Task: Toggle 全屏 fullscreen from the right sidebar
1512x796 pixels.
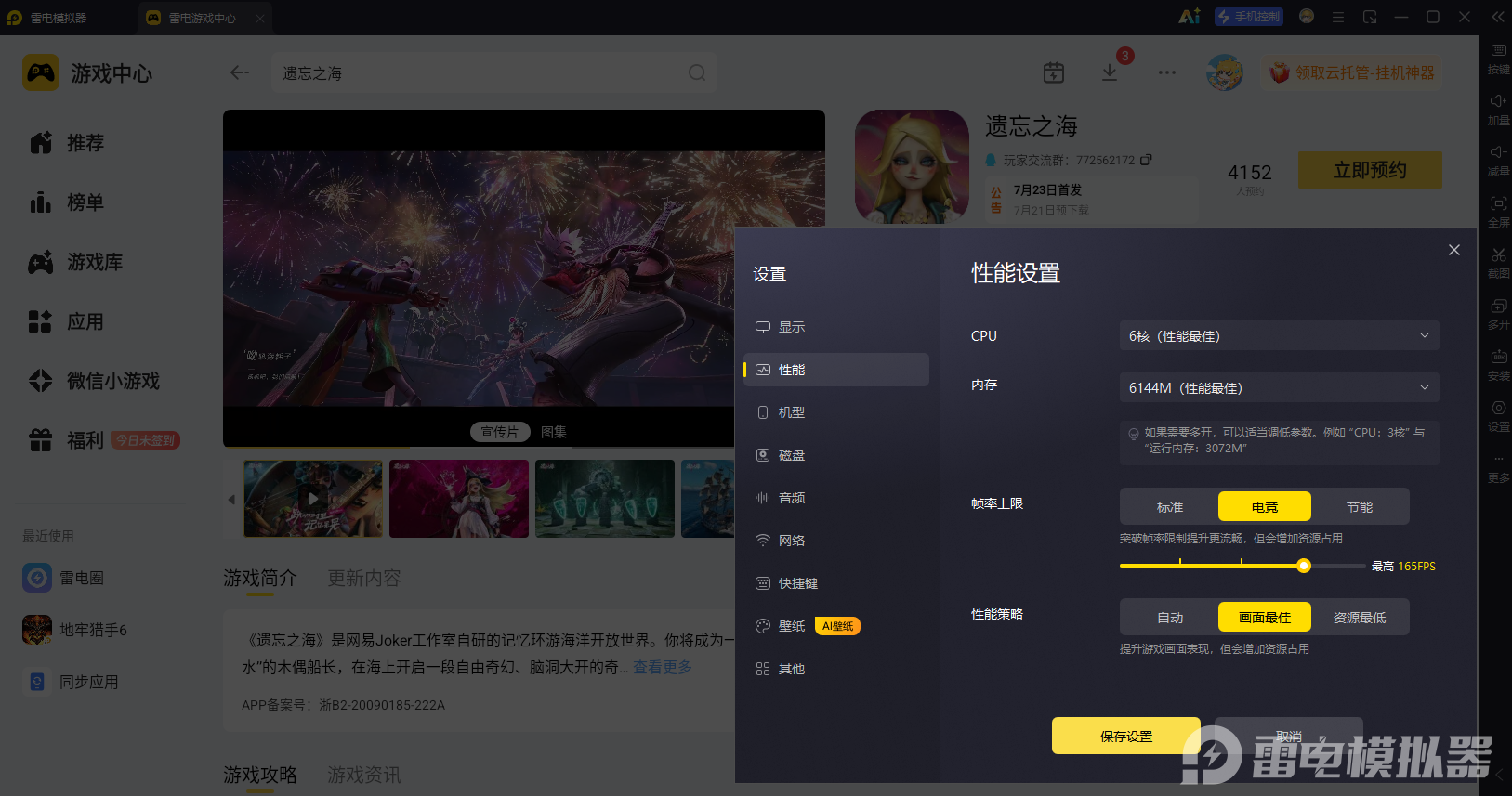Action: (x=1498, y=211)
